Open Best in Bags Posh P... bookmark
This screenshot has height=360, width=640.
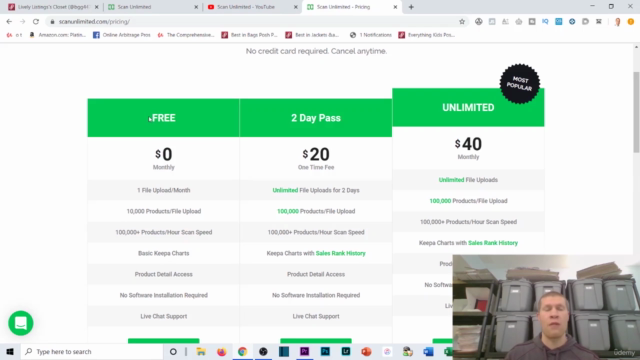[x=249, y=35]
